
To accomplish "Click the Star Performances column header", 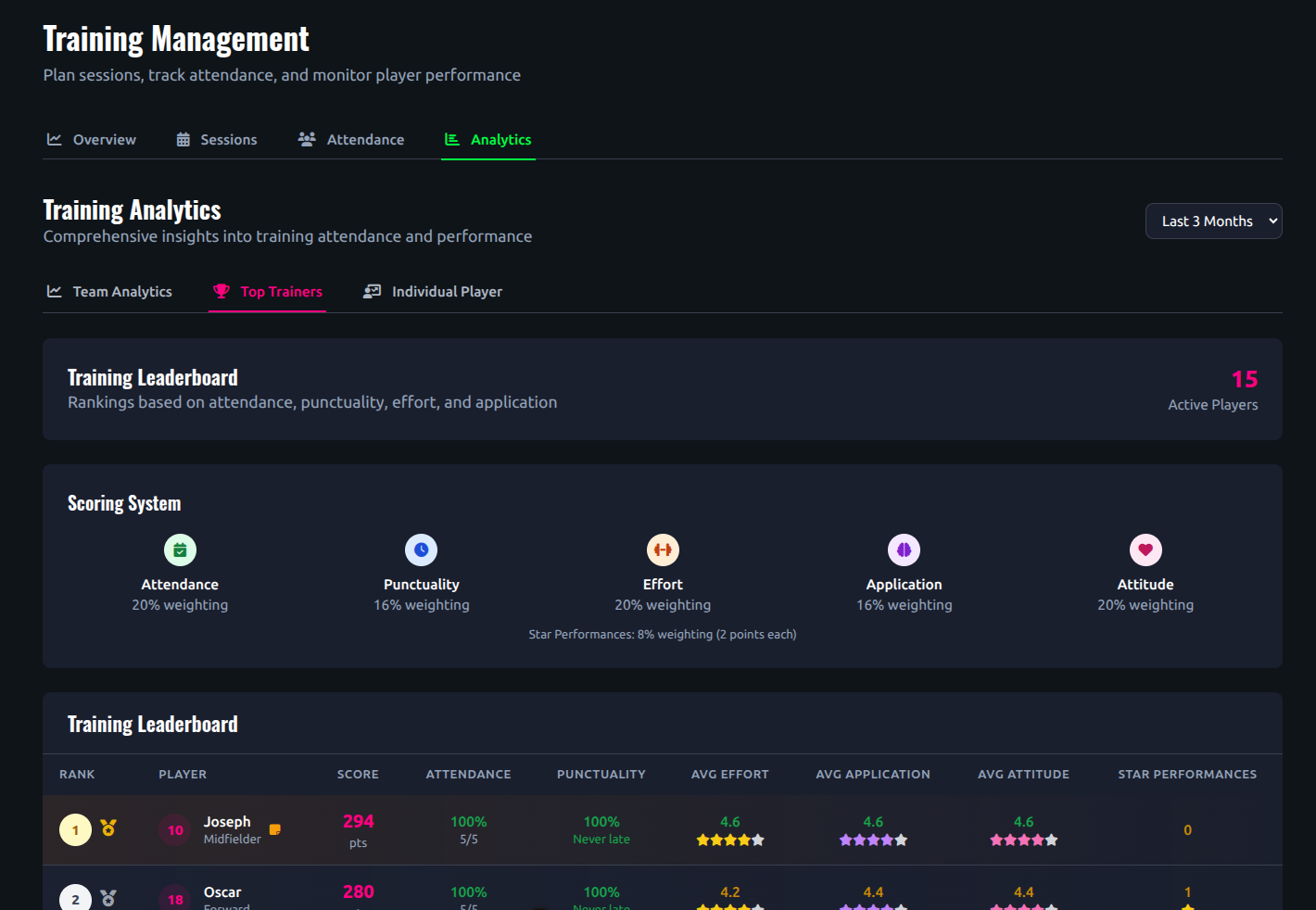I will (x=1187, y=775).
